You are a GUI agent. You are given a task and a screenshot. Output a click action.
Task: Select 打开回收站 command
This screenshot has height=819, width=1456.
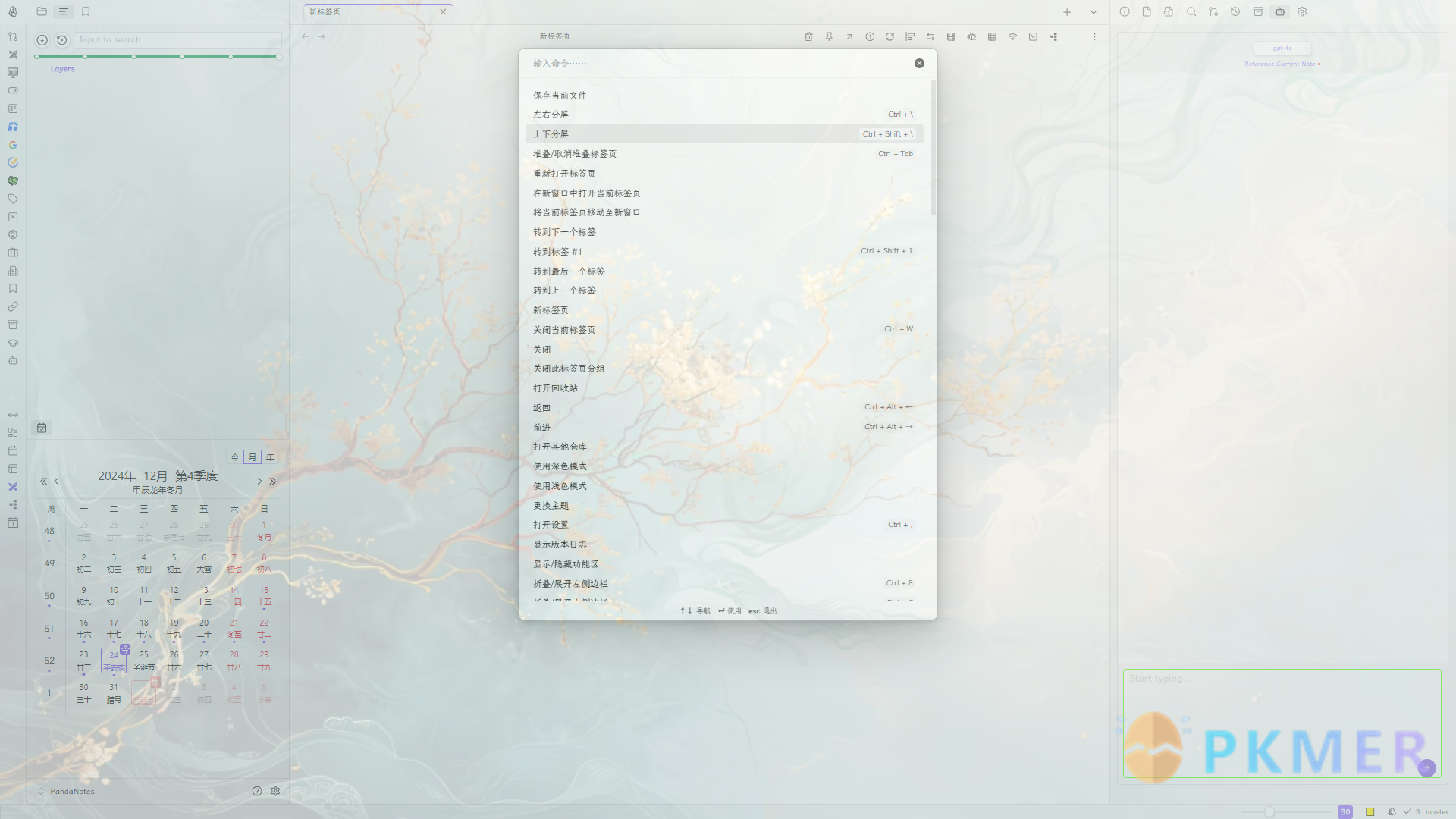click(724, 388)
